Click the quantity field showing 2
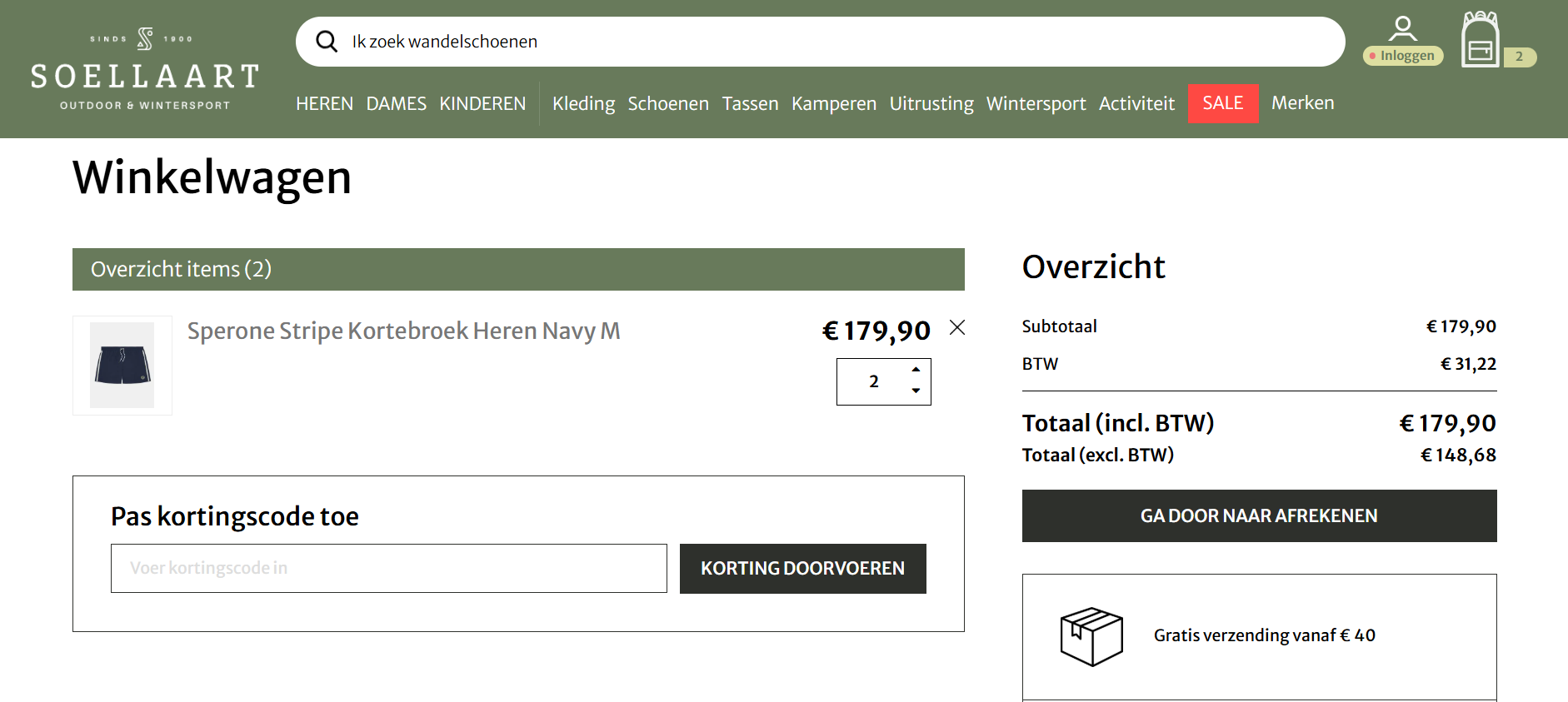 pos(874,381)
